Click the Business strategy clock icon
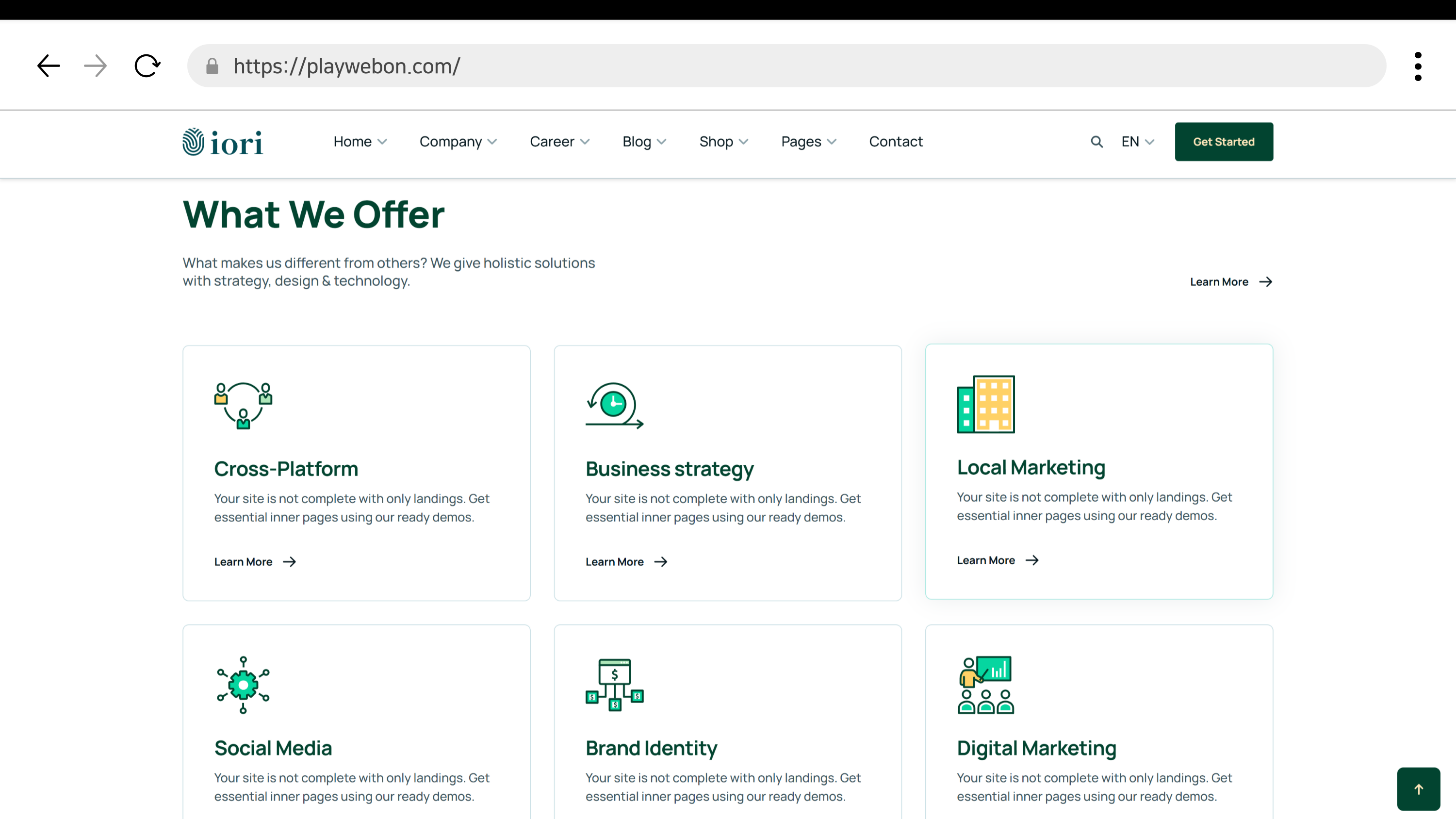The width and height of the screenshot is (1456, 819). tap(614, 405)
